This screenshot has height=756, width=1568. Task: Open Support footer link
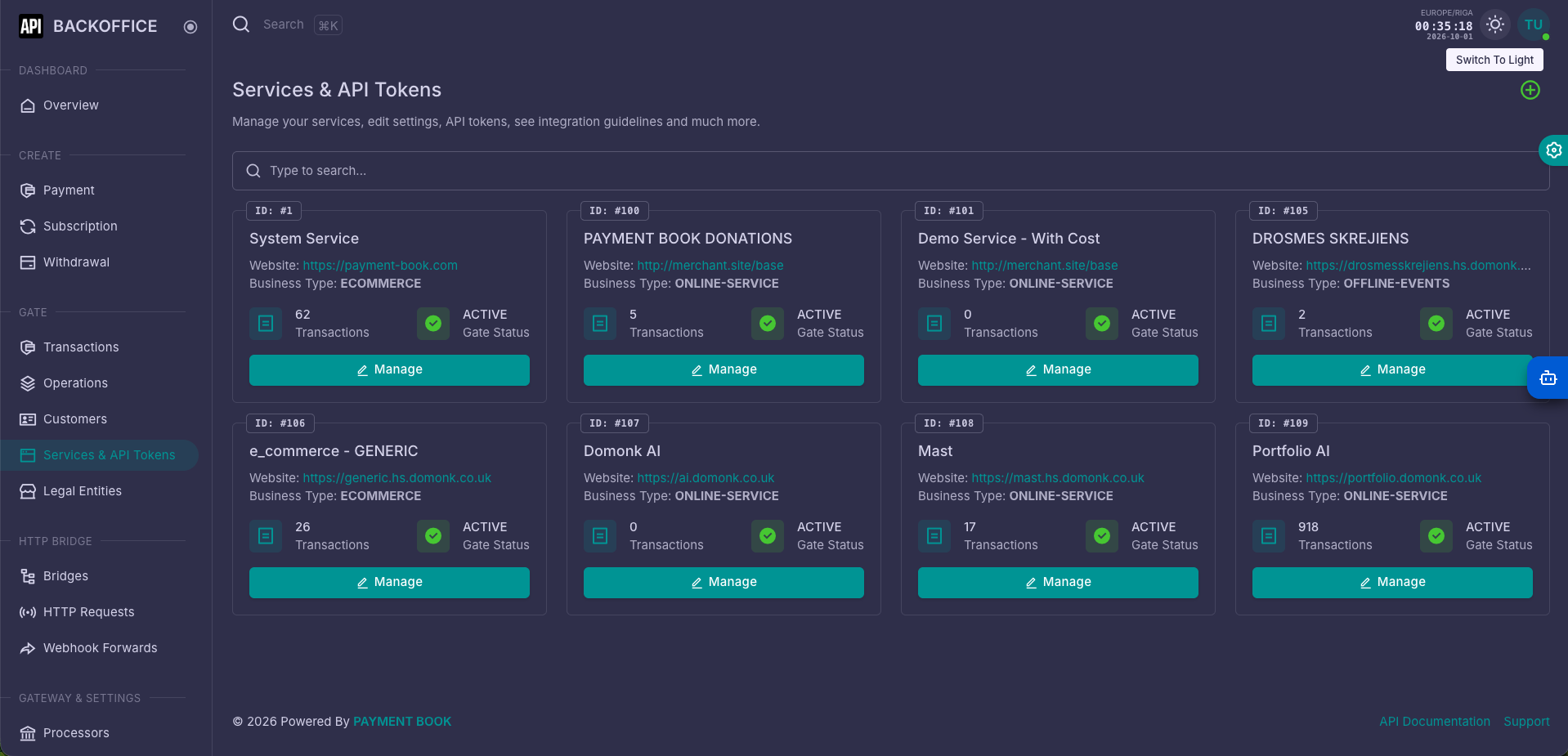(1526, 722)
